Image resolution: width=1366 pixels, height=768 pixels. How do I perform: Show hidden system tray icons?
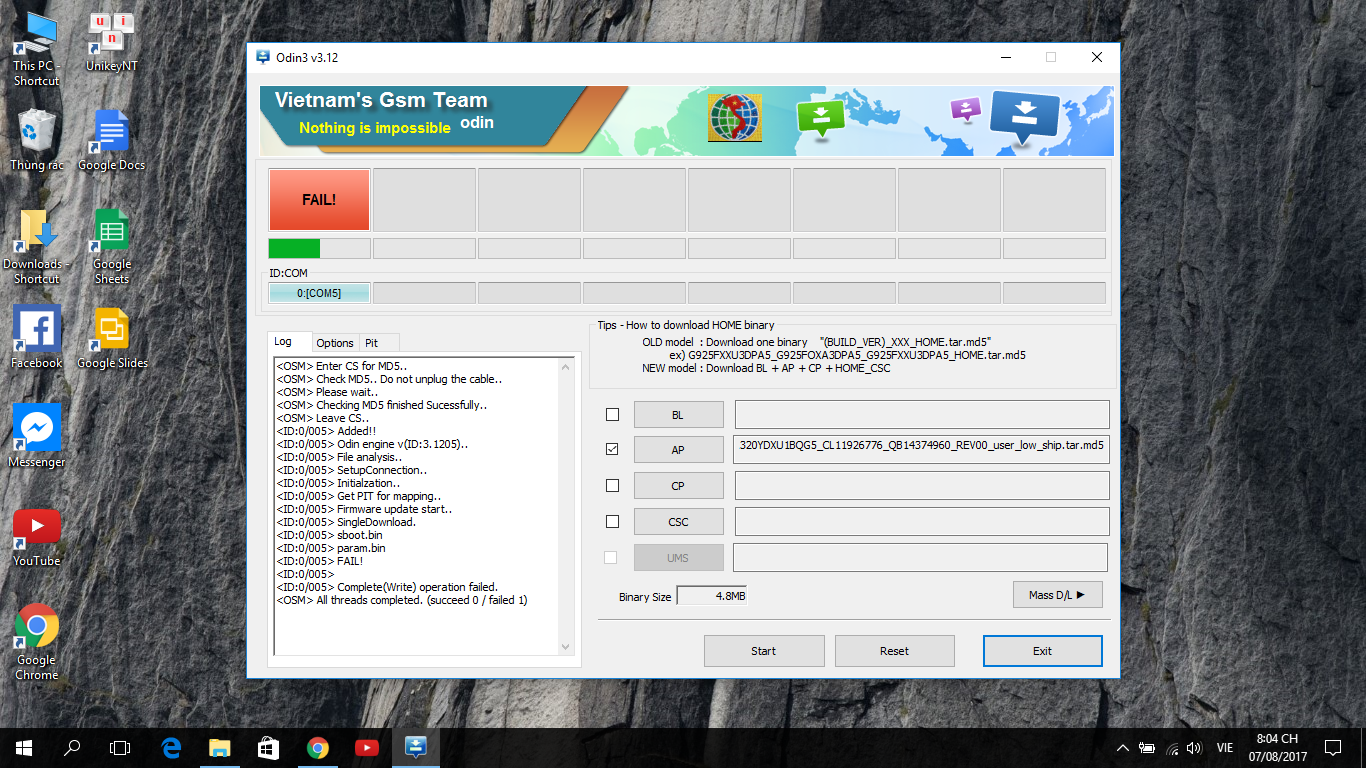(x=1122, y=747)
